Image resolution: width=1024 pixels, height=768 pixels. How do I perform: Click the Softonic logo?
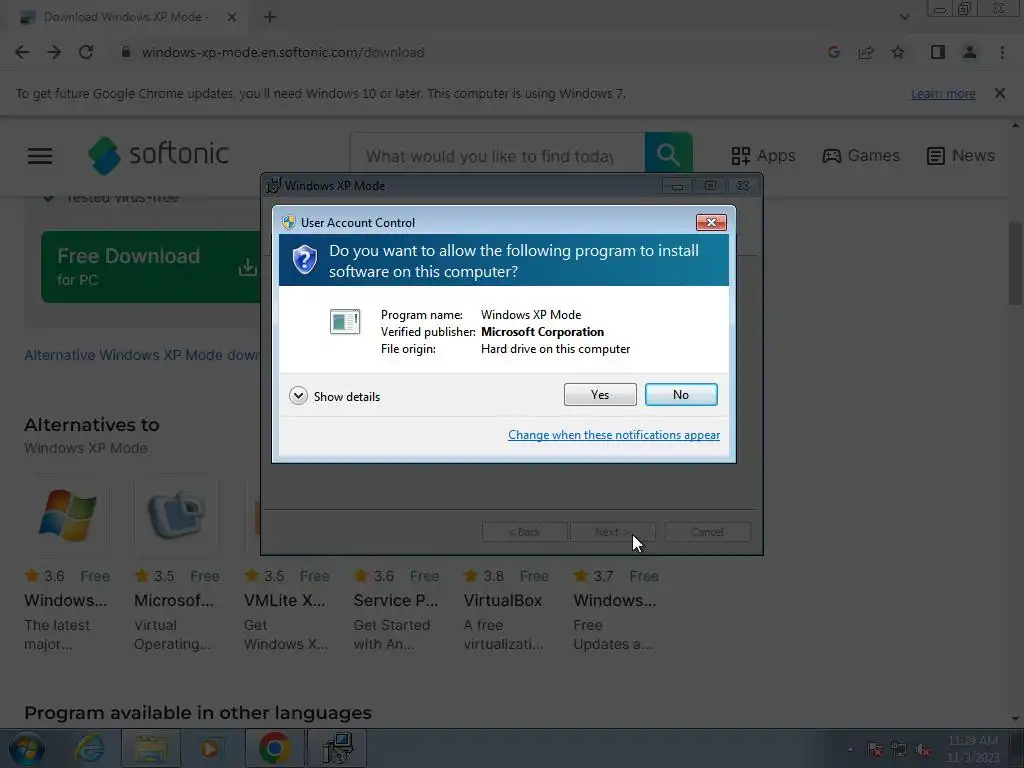(159, 155)
